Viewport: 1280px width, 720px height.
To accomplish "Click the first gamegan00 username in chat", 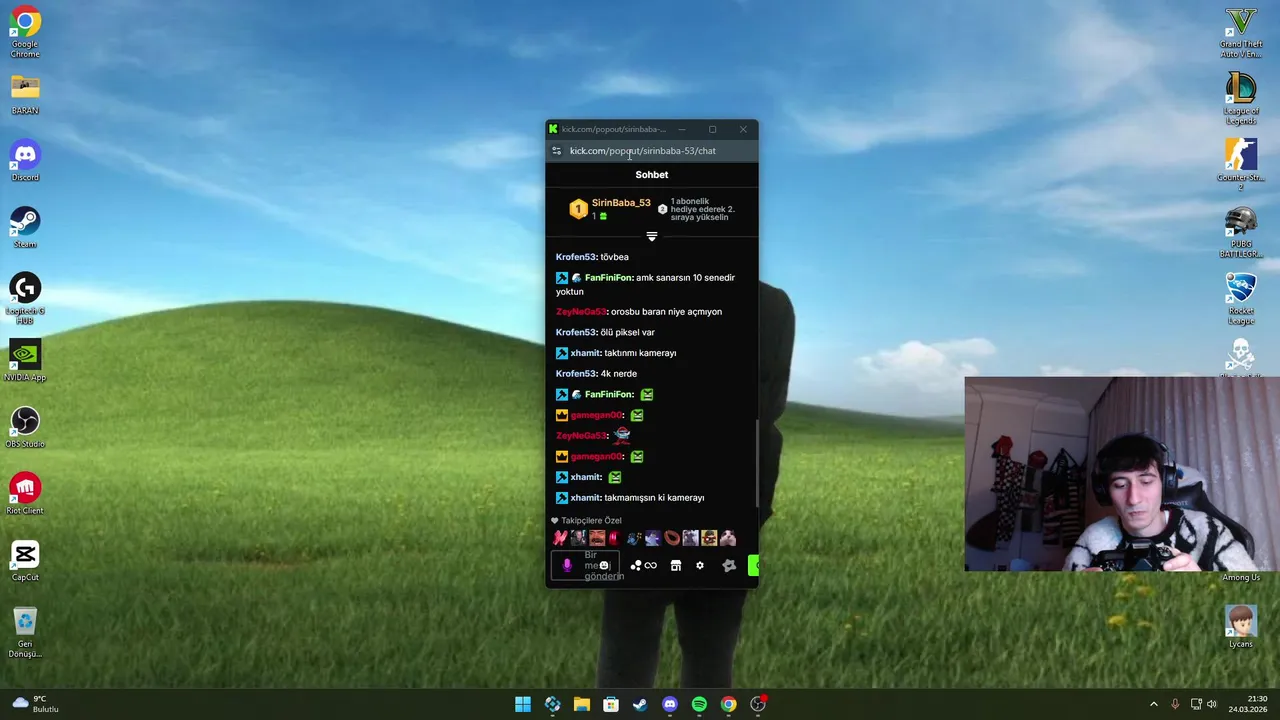I will coord(597,415).
